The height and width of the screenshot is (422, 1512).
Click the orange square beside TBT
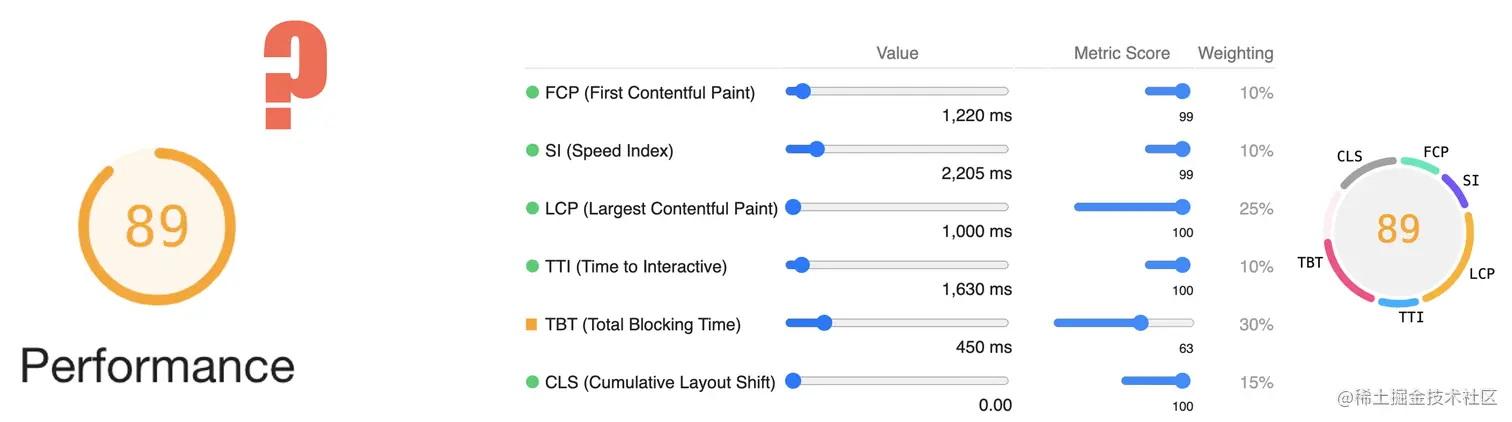coord(532,324)
